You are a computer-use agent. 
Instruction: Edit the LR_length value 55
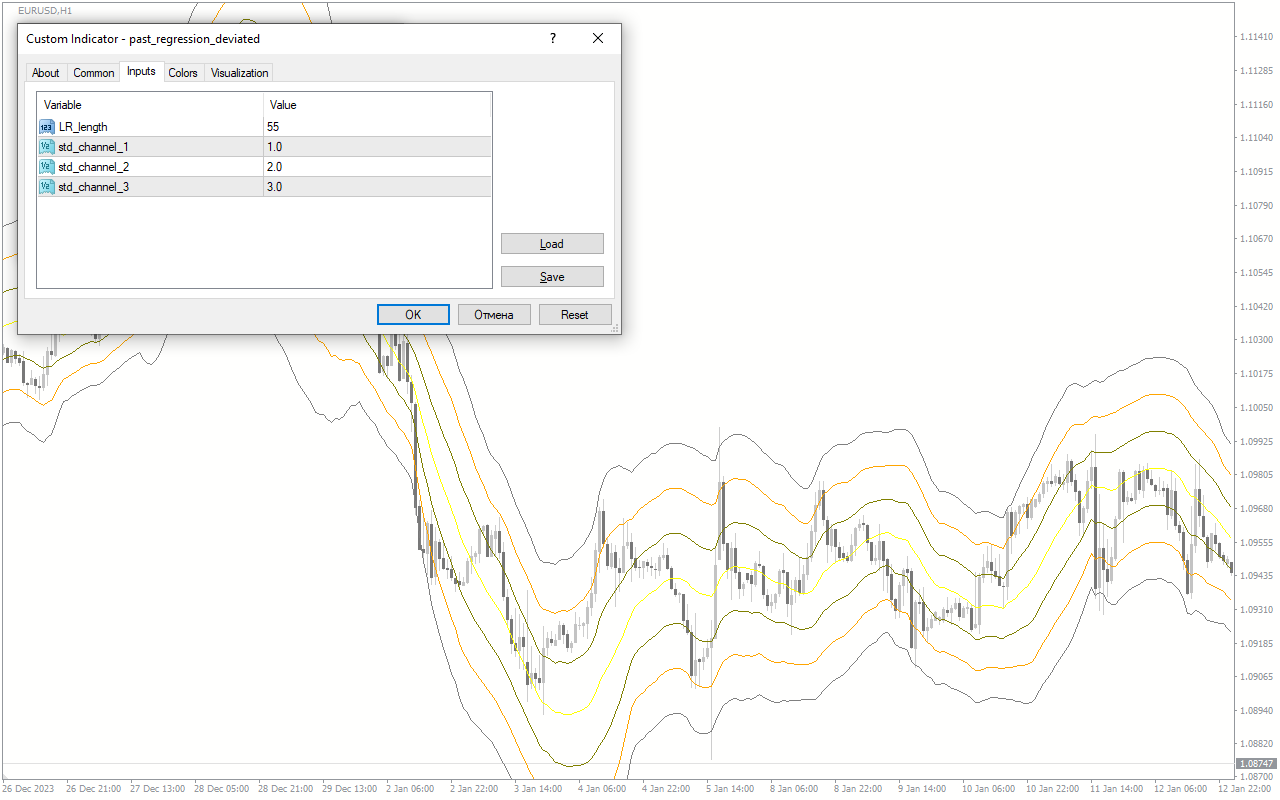[377, 126]
